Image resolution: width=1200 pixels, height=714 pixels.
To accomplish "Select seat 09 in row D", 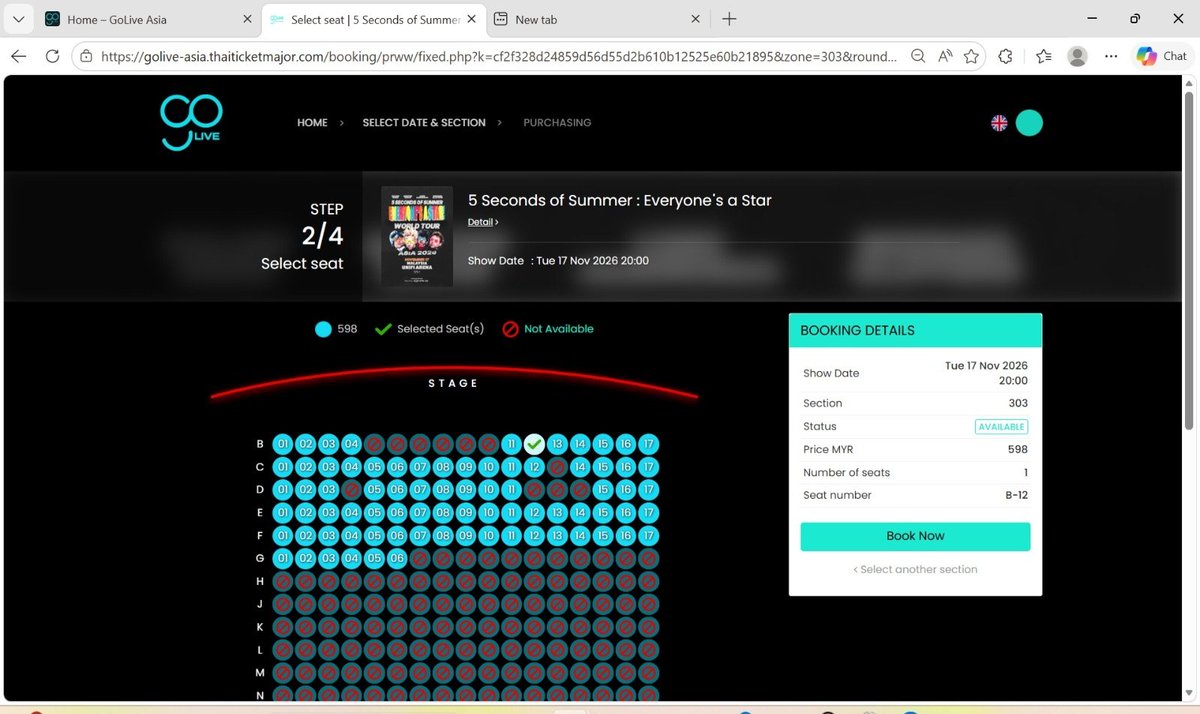I will (465, 490).
